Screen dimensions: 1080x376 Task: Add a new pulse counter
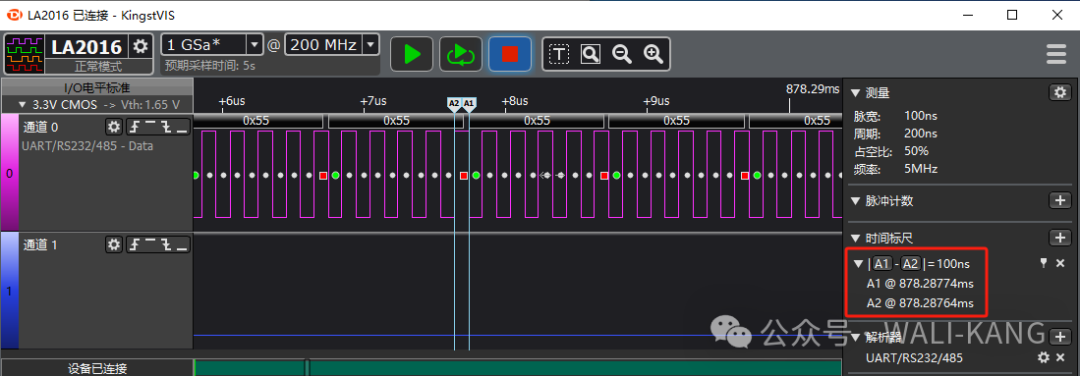pyautogui.click(x=1059, y=200)
